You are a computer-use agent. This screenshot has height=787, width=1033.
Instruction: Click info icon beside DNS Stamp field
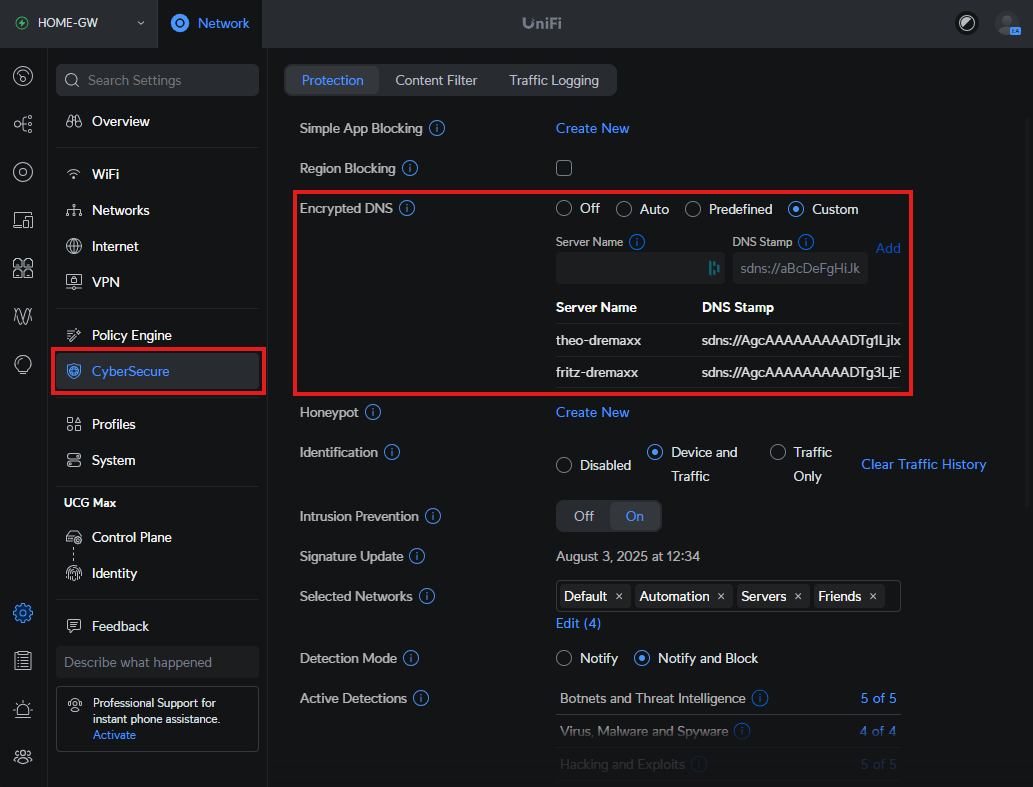tap(806, 242)
